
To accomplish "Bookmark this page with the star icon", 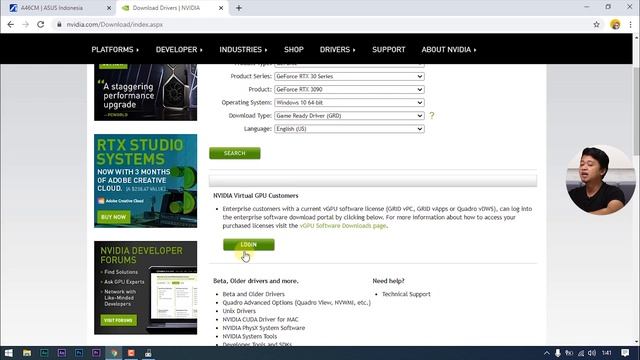I will pos(596,24).
